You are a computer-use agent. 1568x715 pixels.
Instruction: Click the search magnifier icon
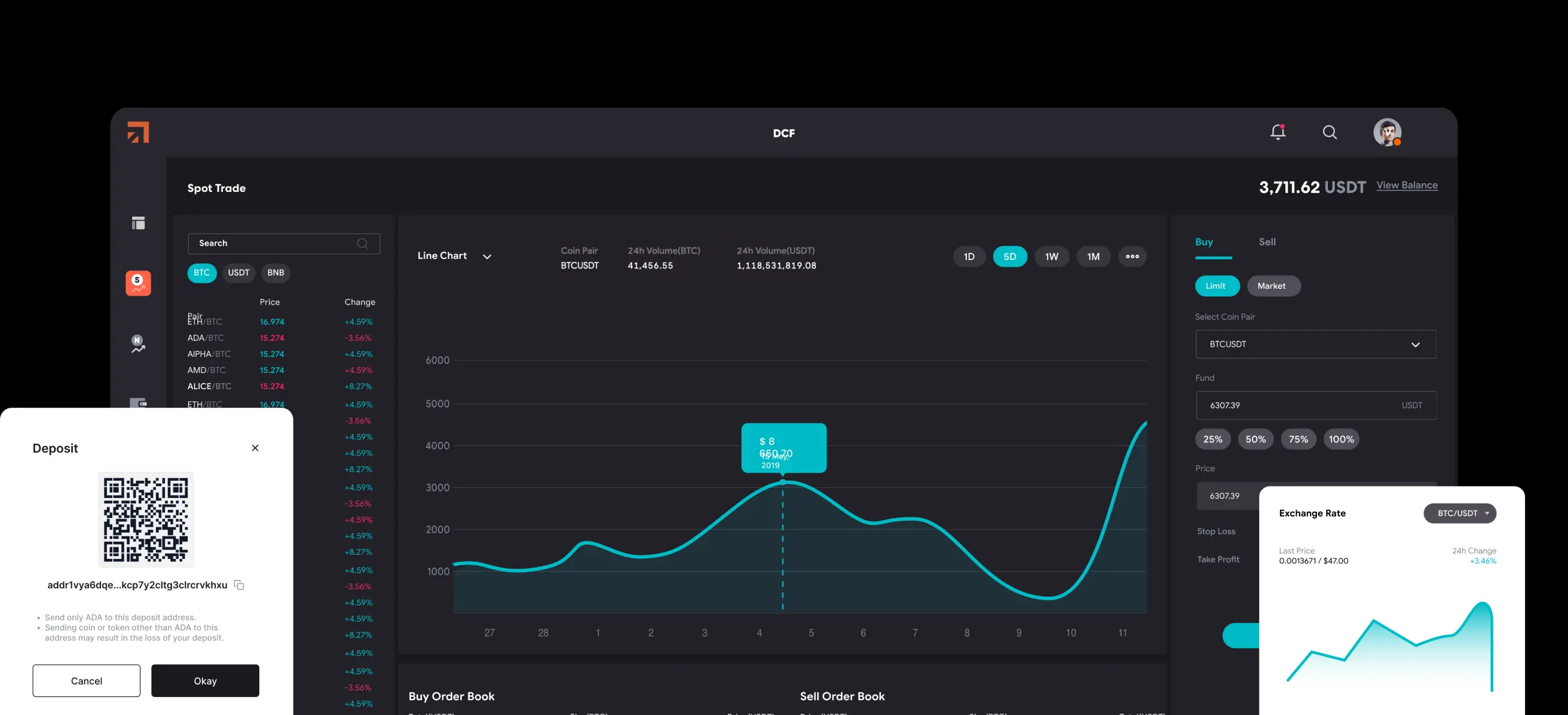pos(1329,132)
